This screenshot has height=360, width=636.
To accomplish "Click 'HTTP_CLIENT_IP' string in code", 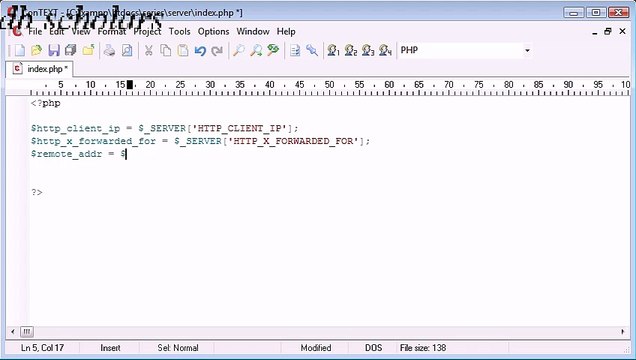I will (x=239, y=129).
